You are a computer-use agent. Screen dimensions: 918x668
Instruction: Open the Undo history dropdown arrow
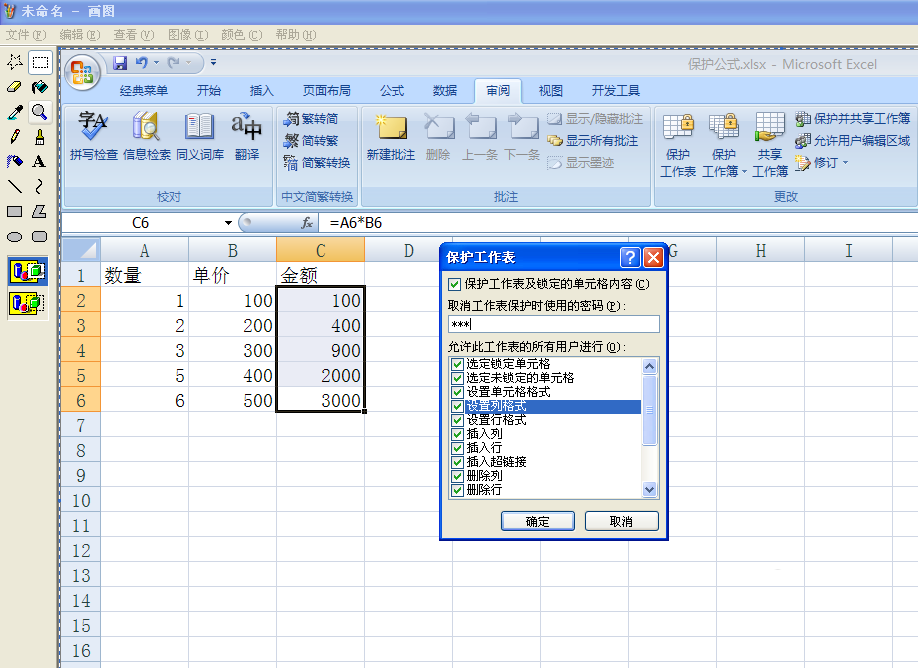[x=156, y=62]
